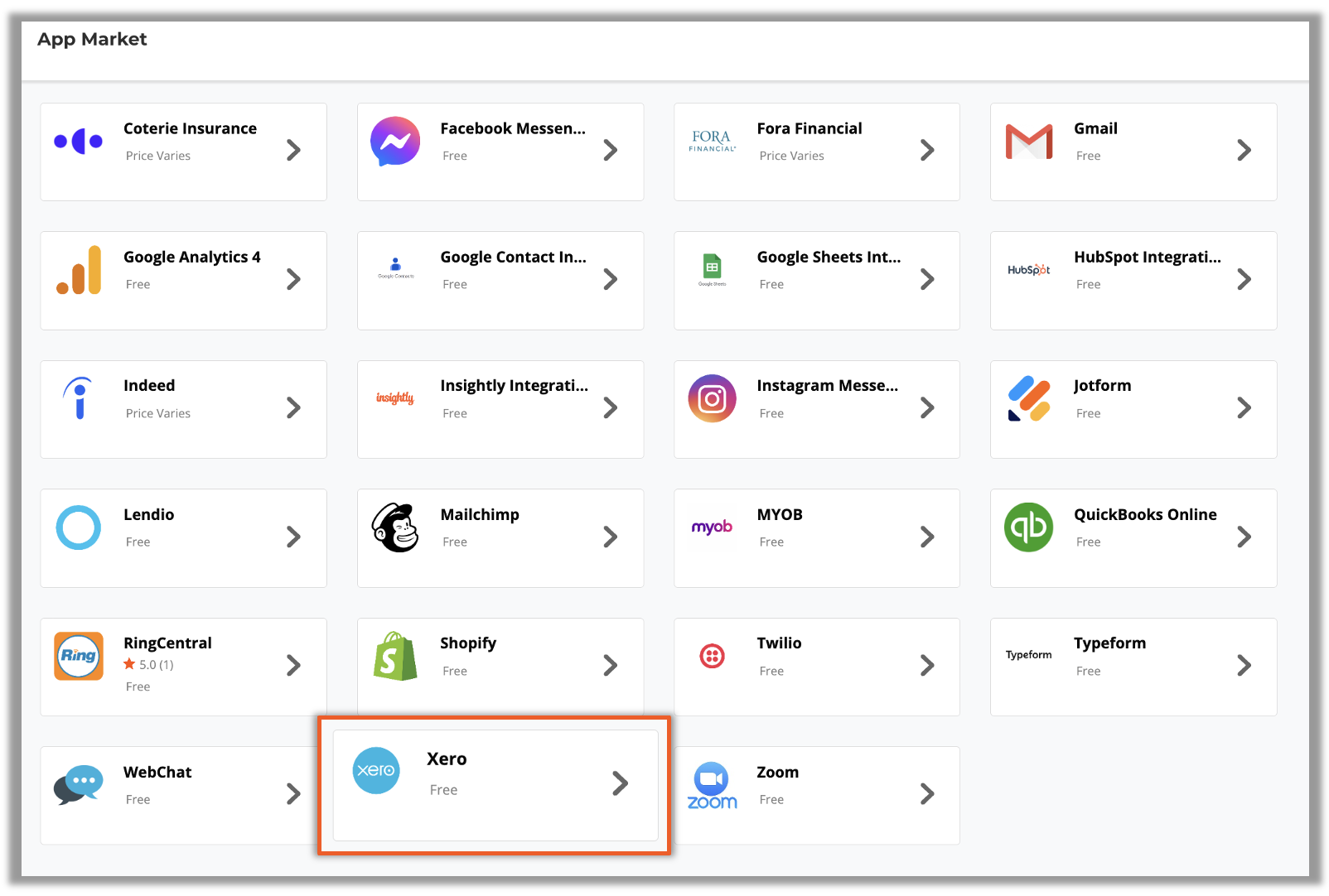1329x896 pixels.
Task: Click the Shopify bag icon
Action: (395, 657)
